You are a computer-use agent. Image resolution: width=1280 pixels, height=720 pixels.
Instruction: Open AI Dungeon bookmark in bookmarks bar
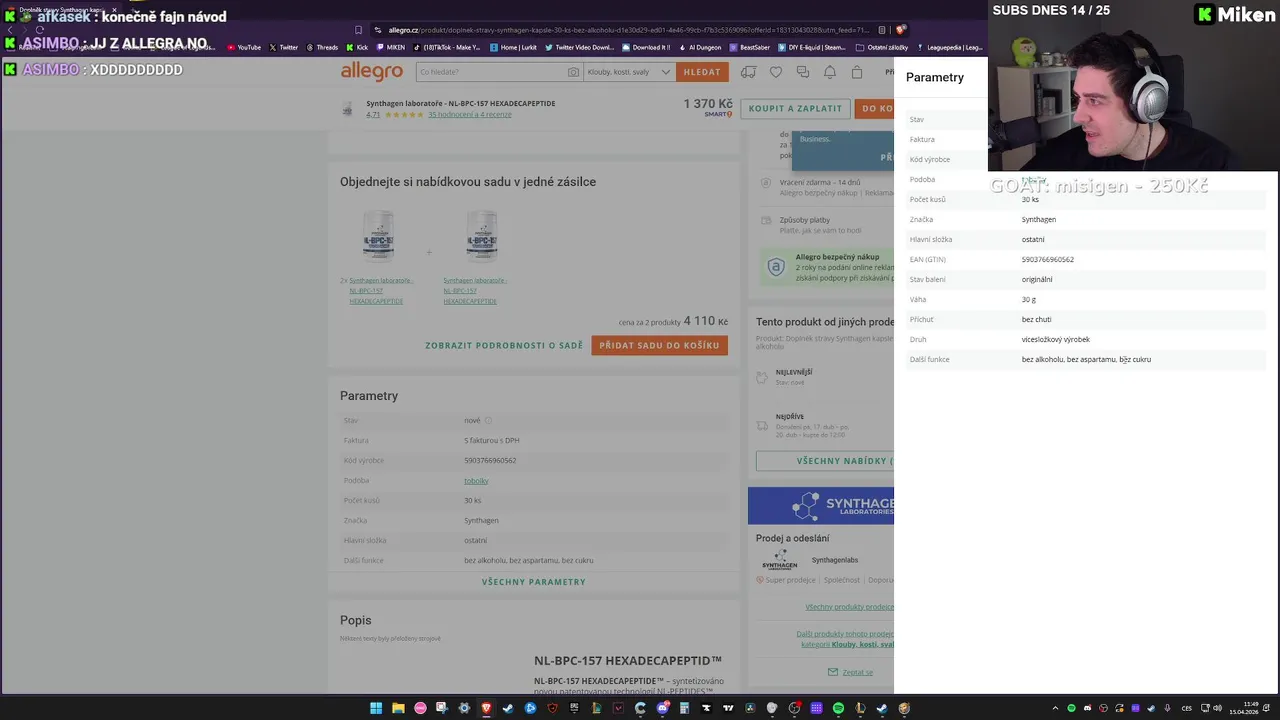[x=700, y=47]
